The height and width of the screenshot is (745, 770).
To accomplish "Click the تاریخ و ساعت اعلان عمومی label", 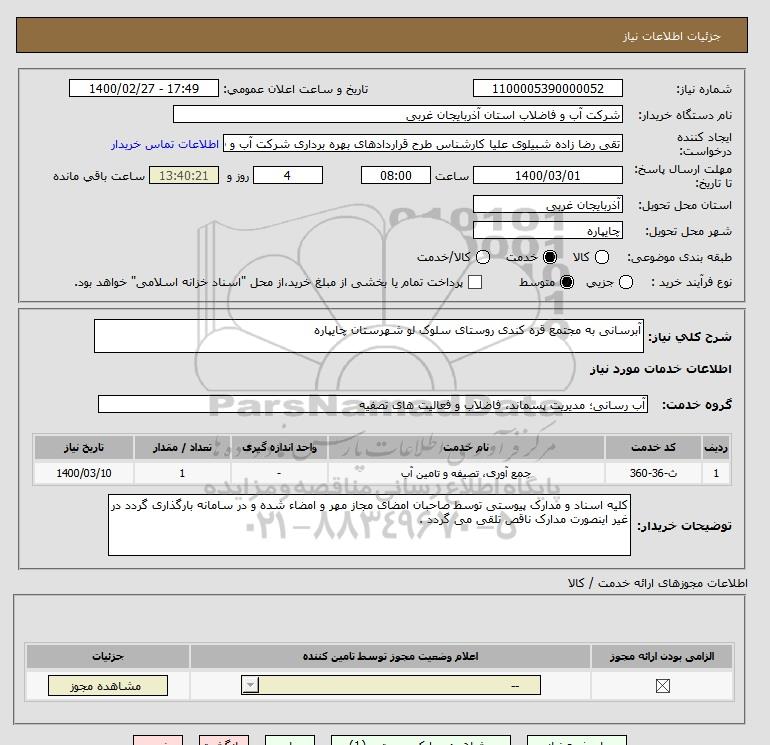I will click(296, 89).
